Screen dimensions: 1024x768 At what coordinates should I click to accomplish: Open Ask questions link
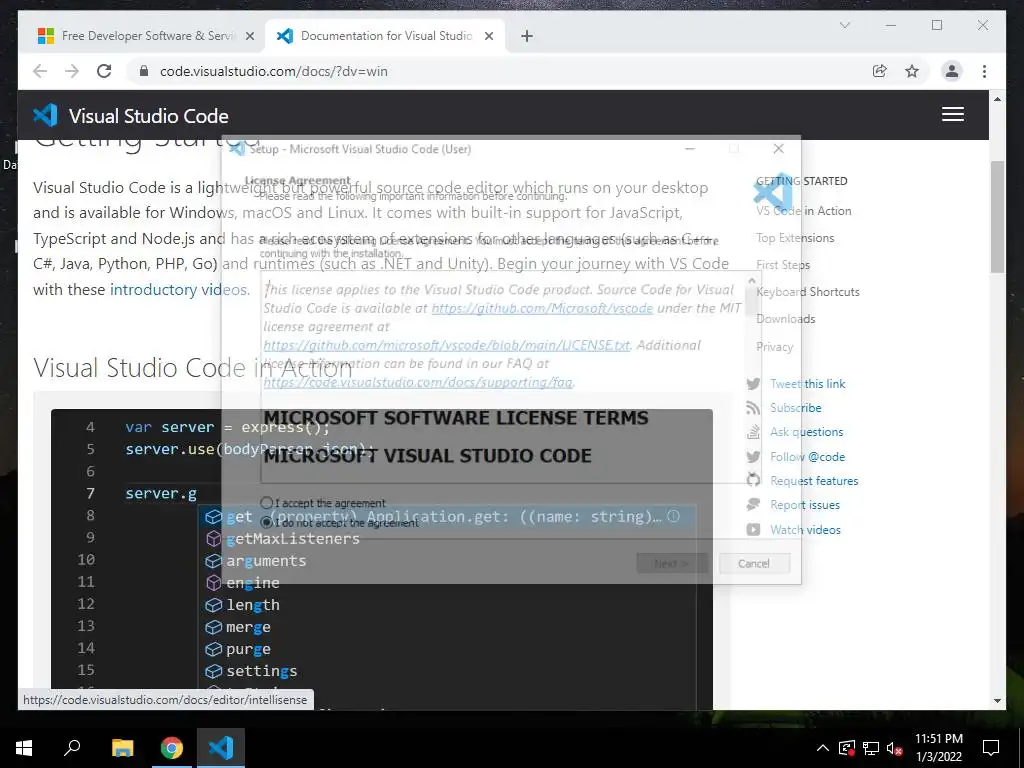click(x=807, y=432)
